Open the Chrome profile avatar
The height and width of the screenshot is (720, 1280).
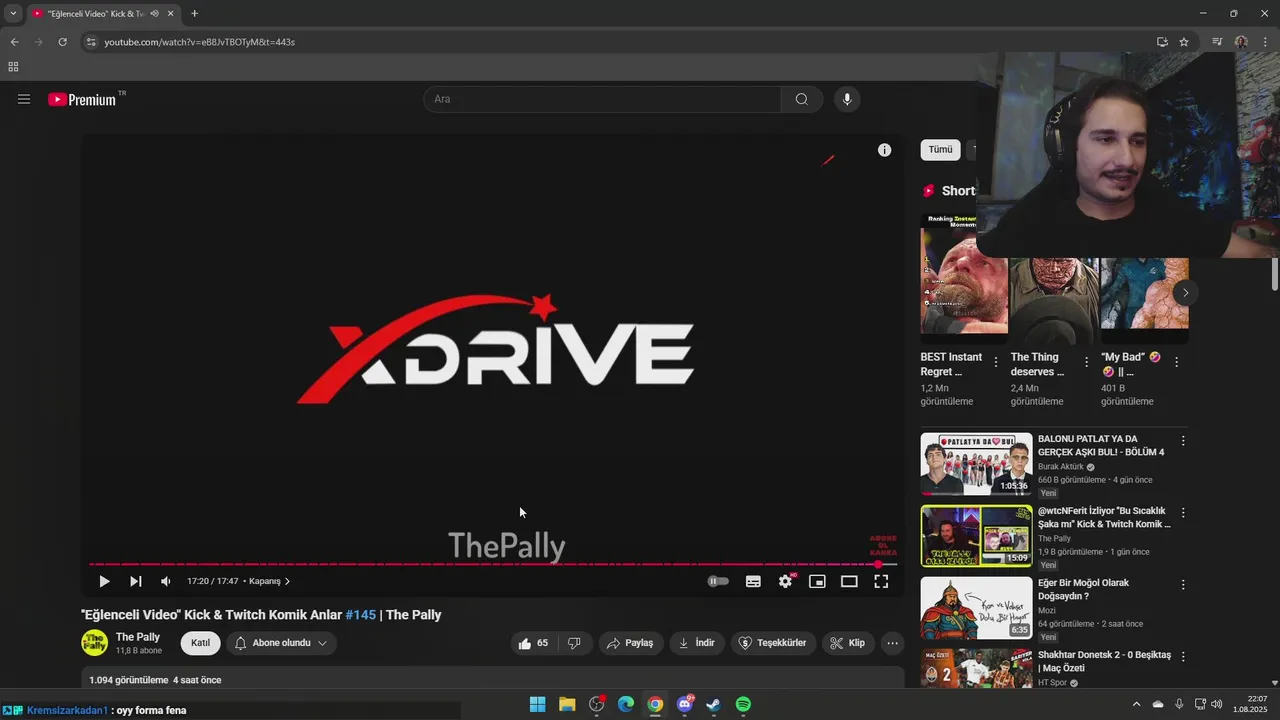click(x=1241, y=42)
